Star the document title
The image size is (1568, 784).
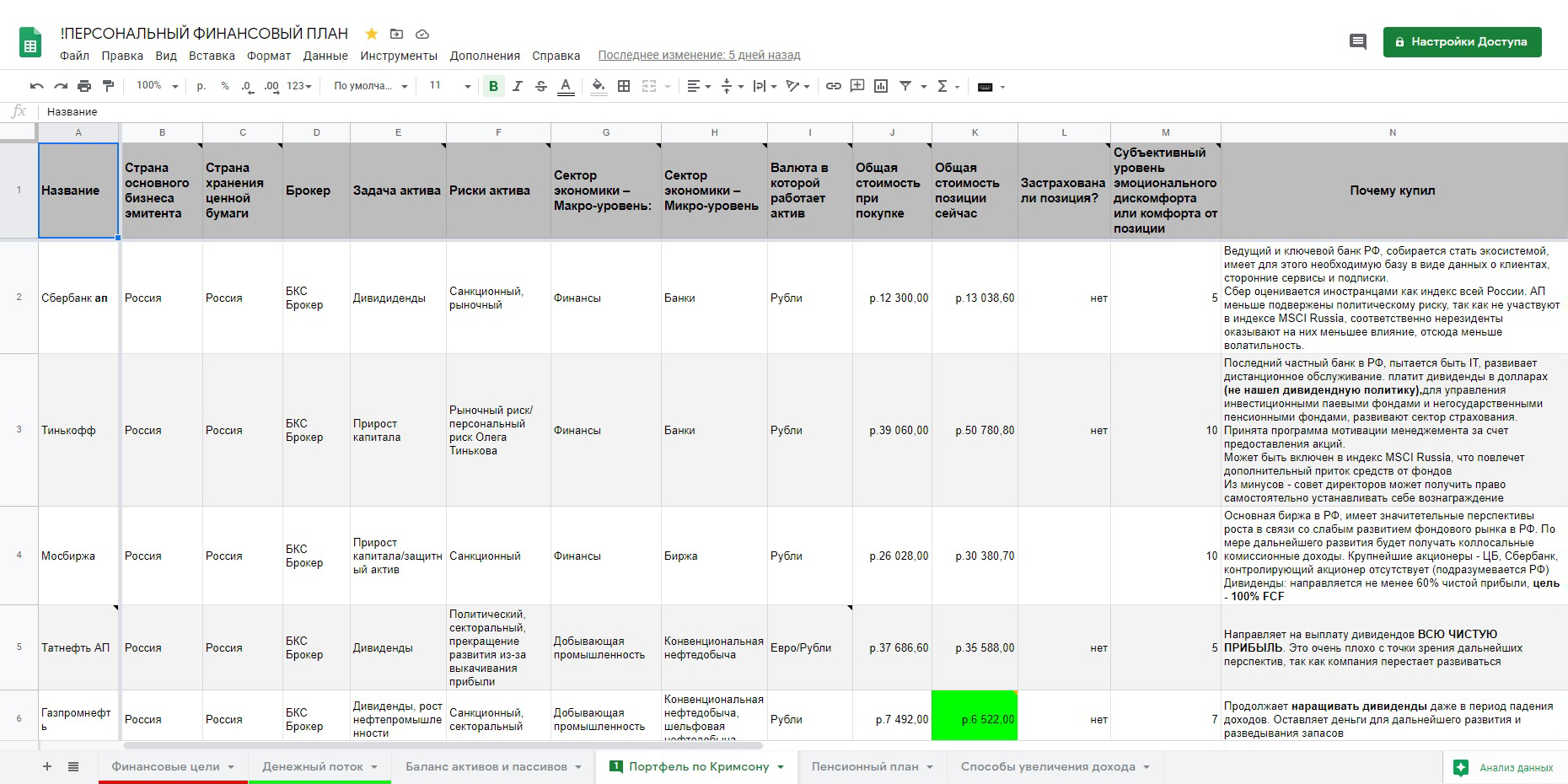coord(371,34)
